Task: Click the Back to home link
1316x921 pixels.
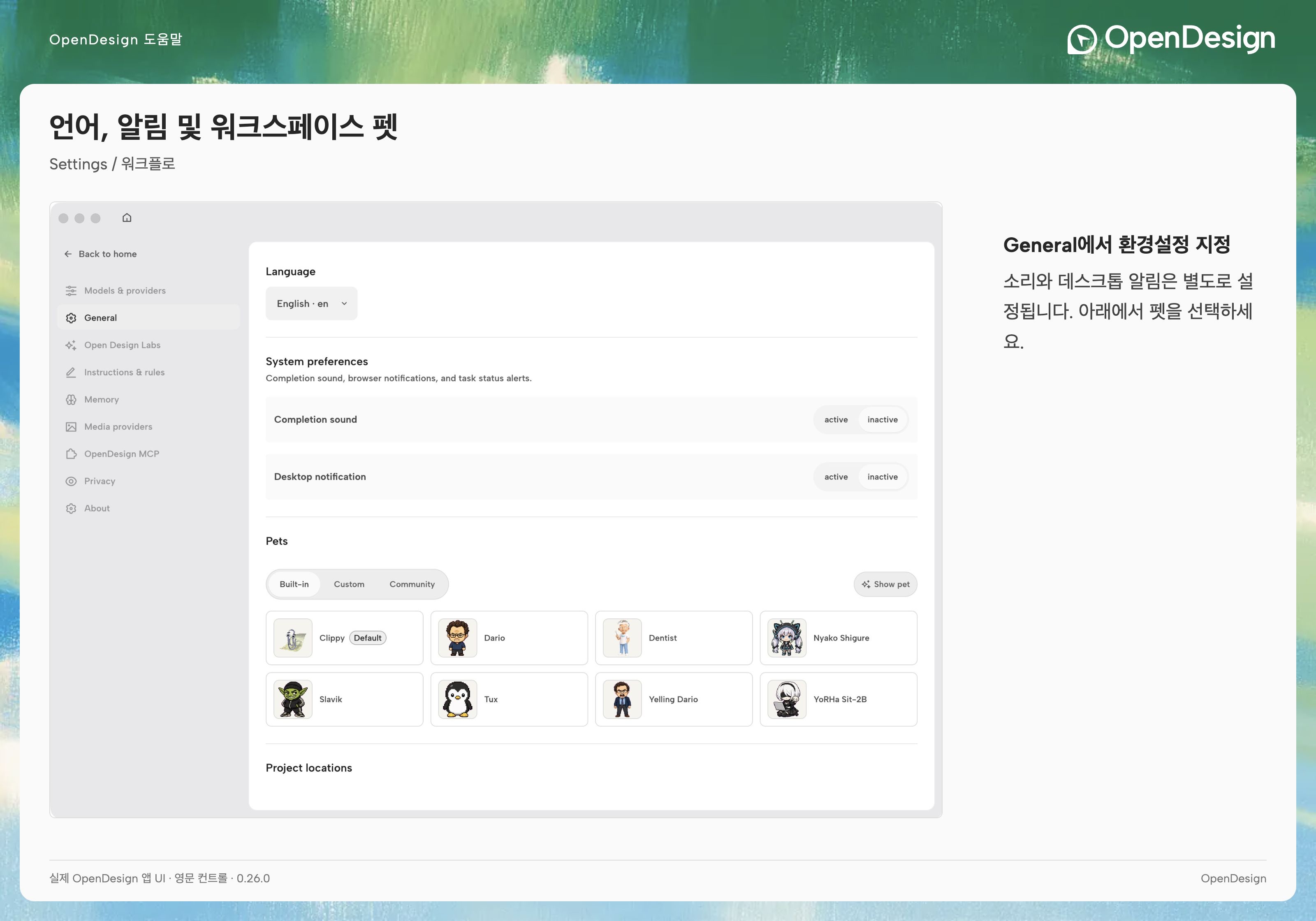Action: coord(101,254)
